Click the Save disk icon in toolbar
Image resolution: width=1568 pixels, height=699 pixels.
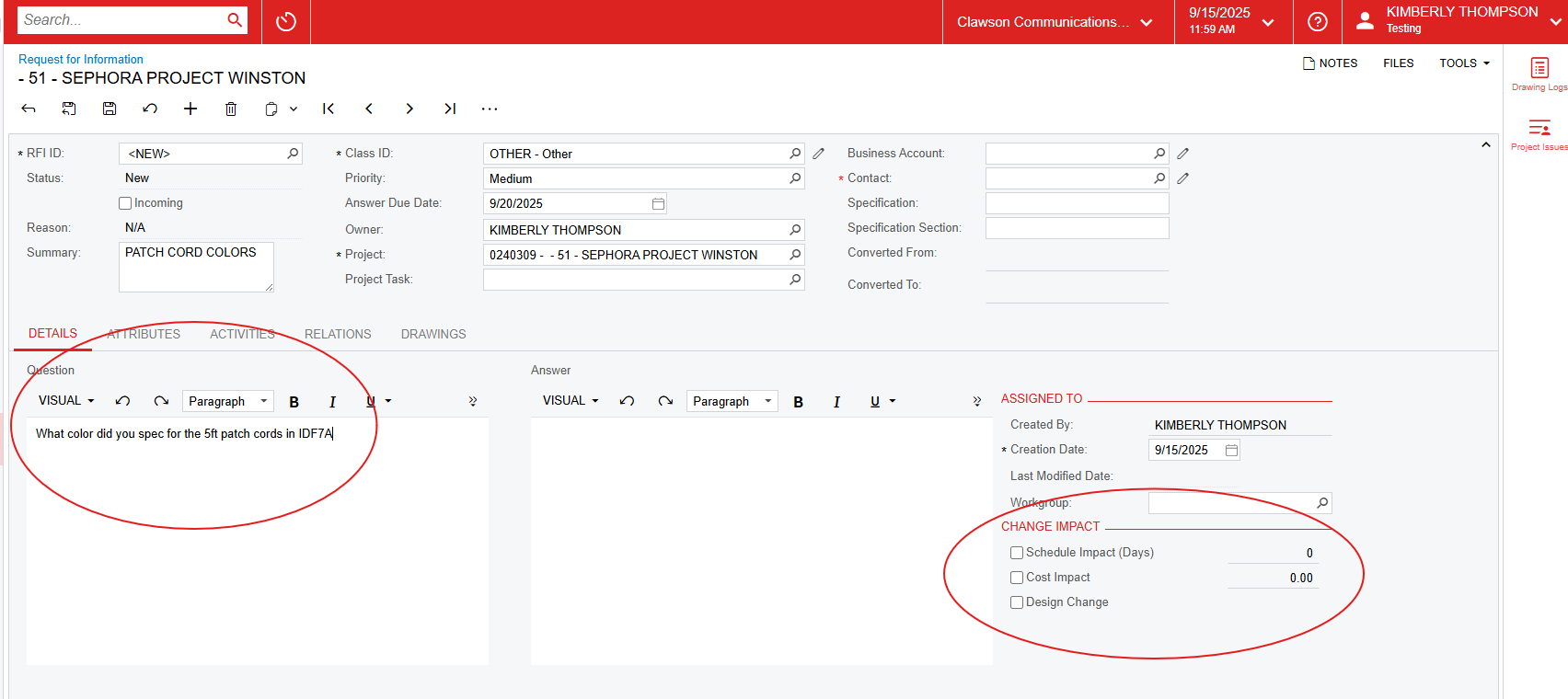(x=110, y=109)
